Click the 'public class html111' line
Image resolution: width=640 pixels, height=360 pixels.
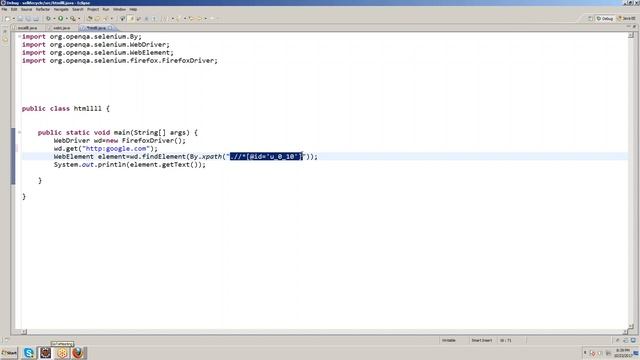point(66,109)
